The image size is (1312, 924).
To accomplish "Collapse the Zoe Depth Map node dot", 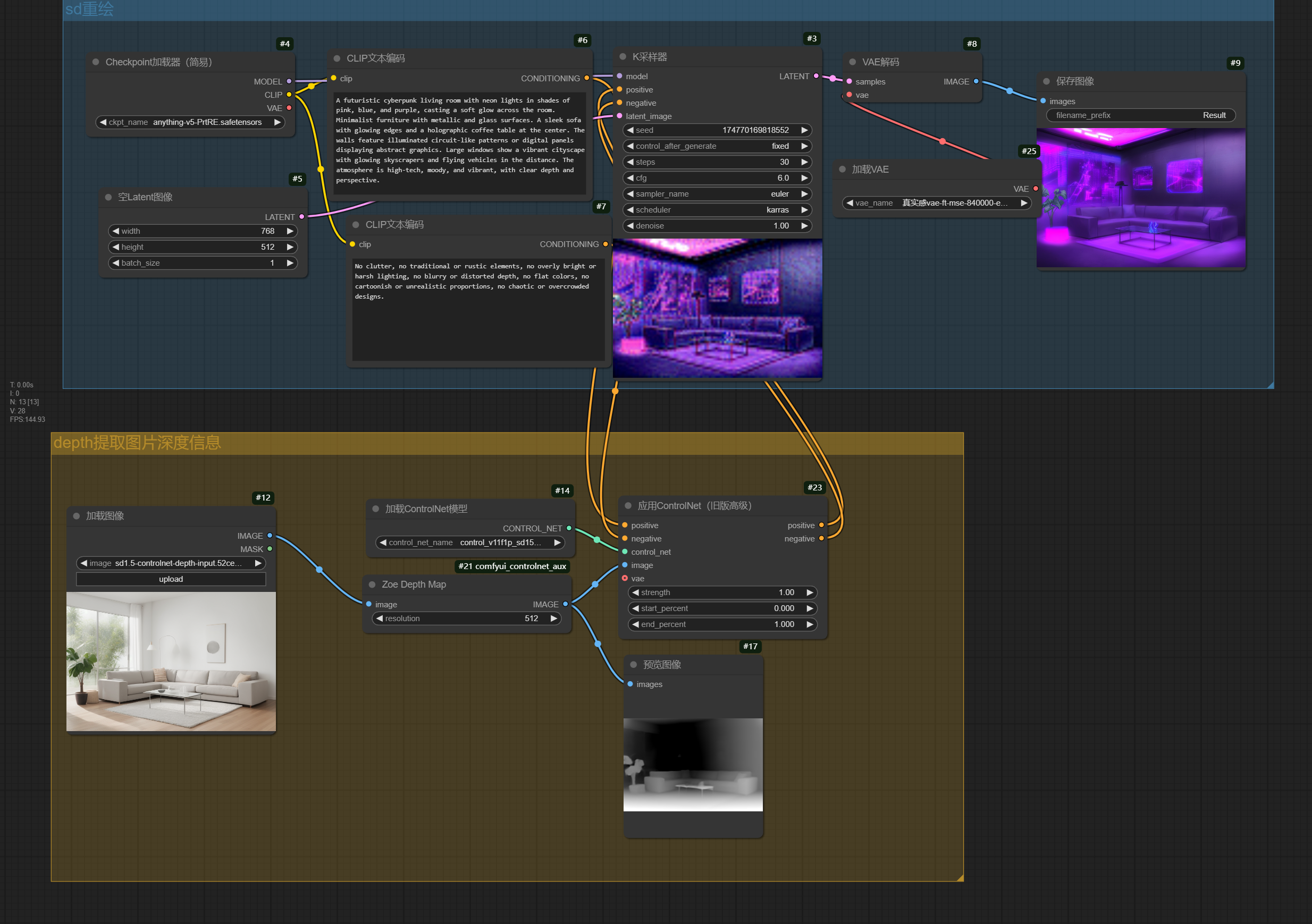I will (372, 584).
